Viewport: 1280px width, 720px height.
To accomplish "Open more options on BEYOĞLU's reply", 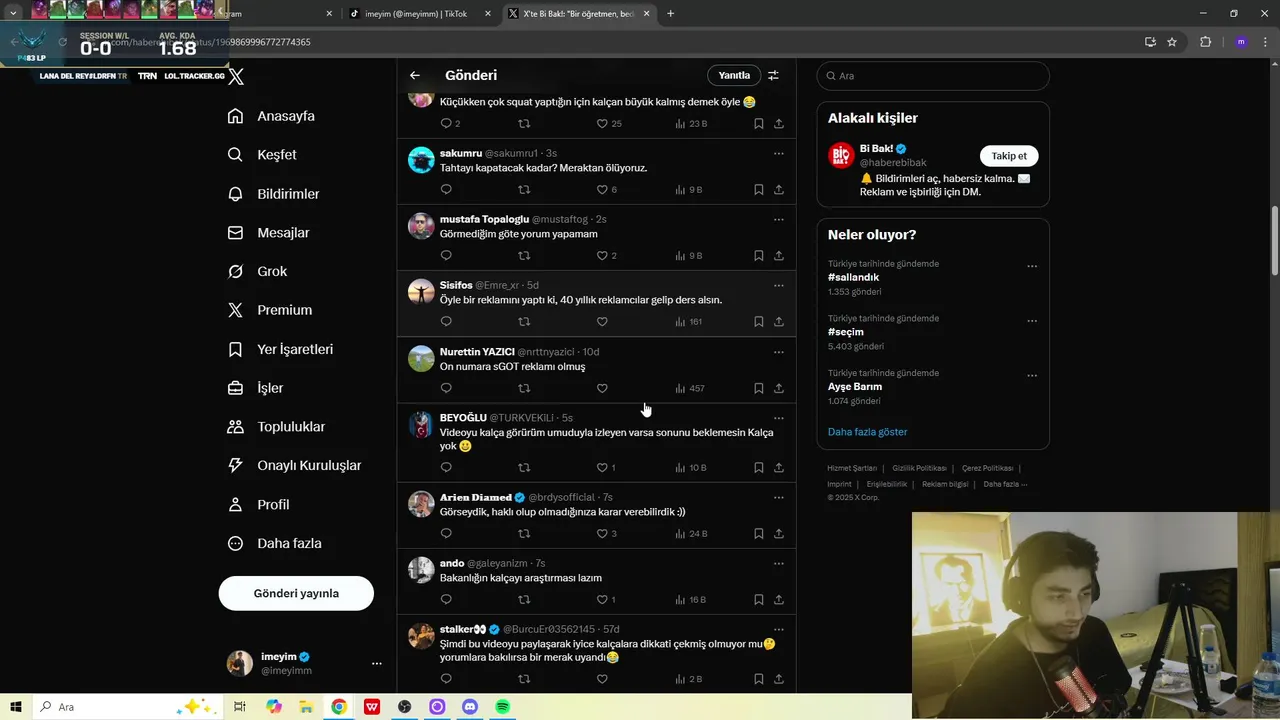I will click(x=778, y=418).
